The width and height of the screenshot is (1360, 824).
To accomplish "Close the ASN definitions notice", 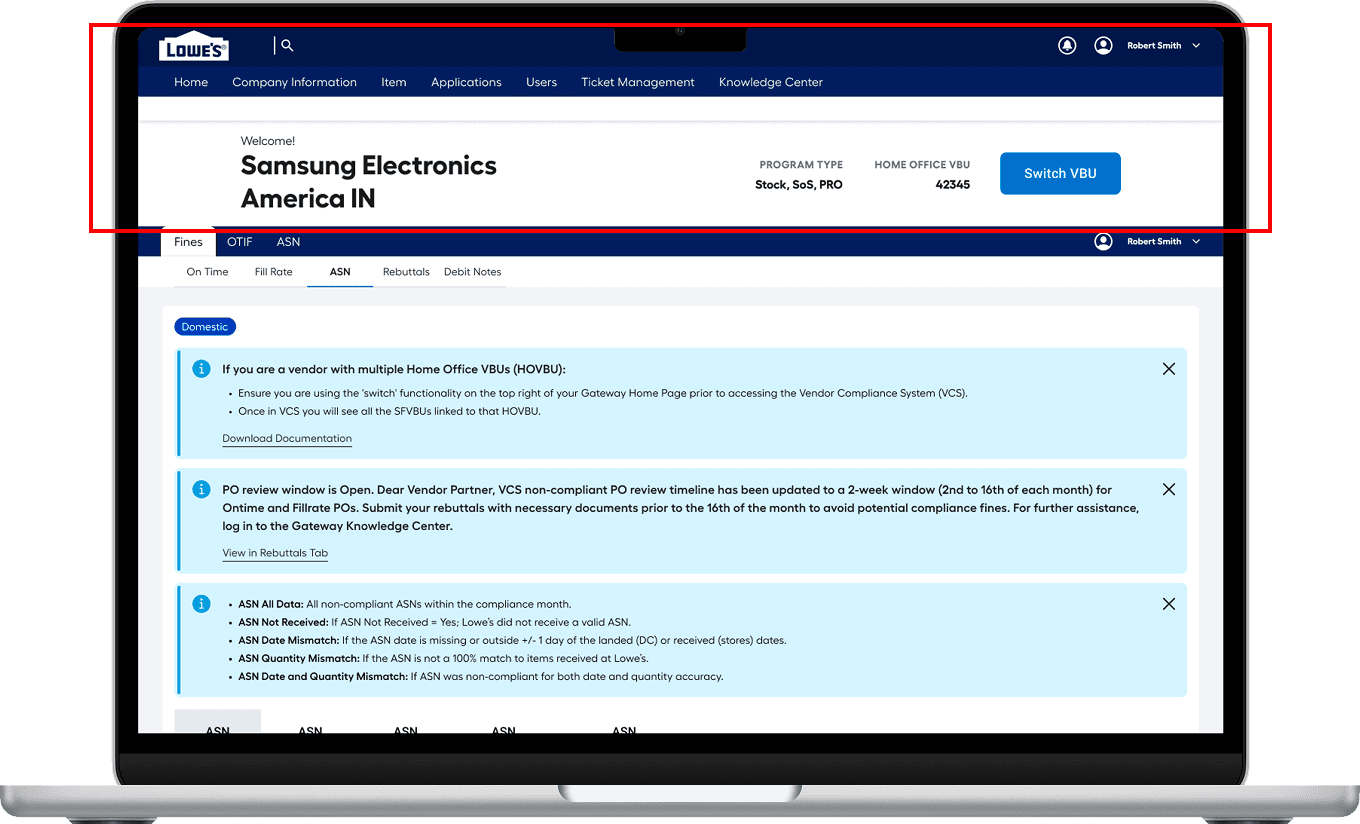I will click(1169, 604).
